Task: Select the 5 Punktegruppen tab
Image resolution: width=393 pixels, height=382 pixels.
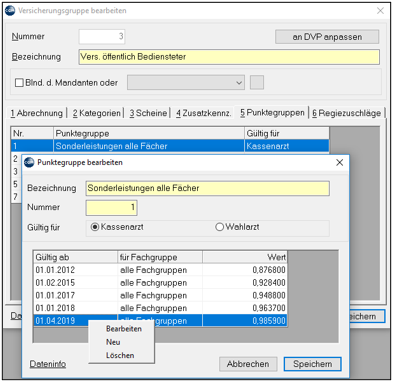Action: [272, 113]
